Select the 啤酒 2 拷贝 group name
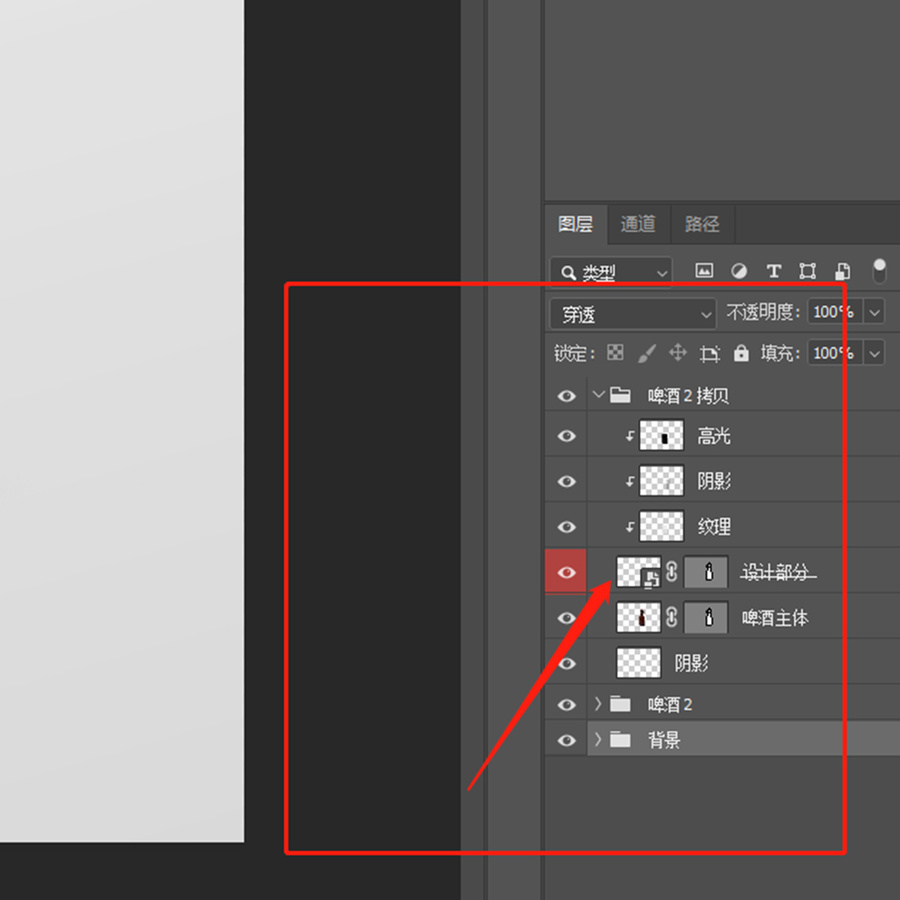 pyautogui.click(x=688, y=395)
